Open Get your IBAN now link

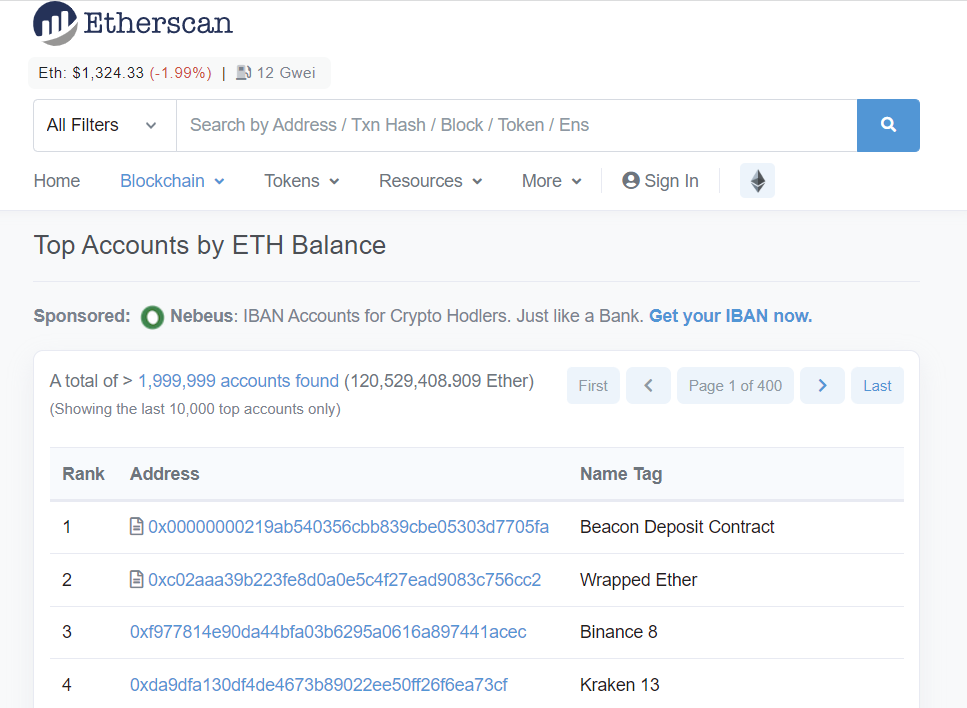pos(731,316)
